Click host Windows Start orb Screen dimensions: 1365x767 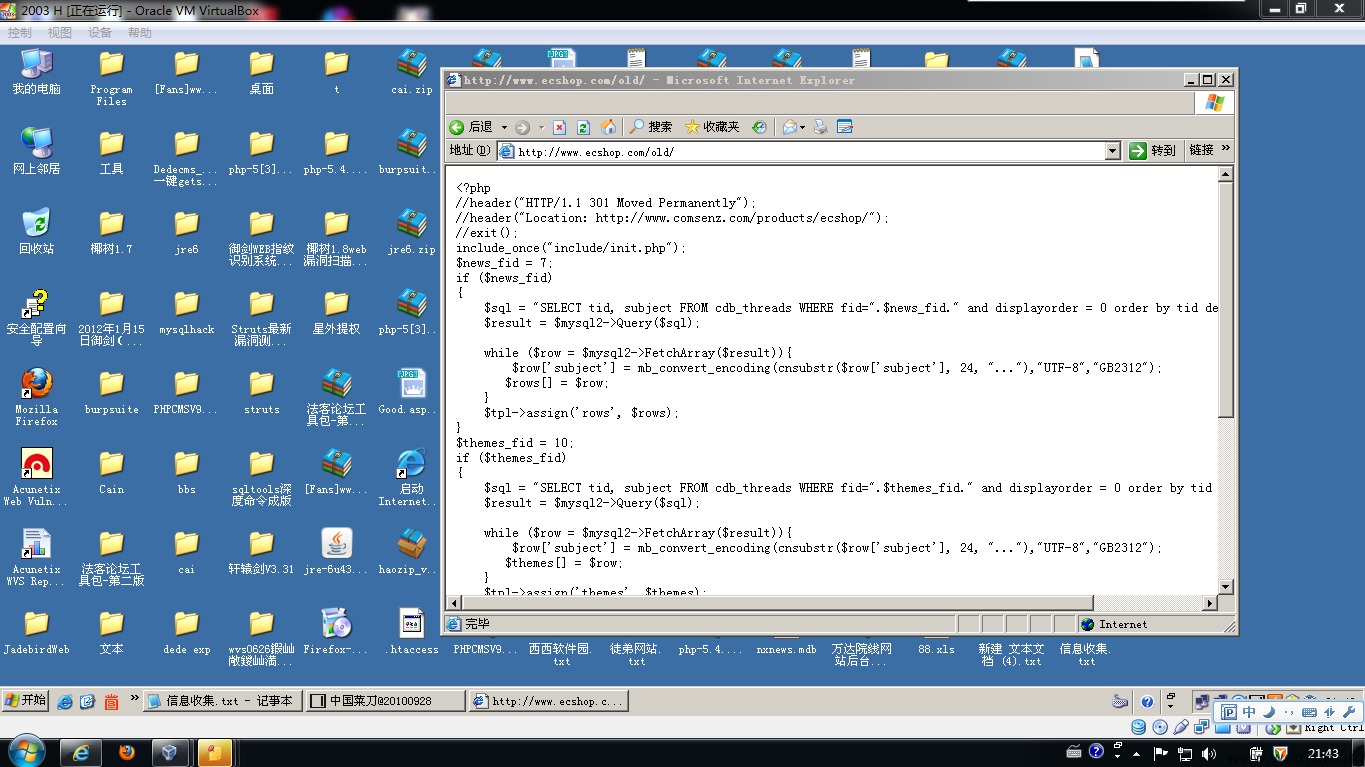25,752
